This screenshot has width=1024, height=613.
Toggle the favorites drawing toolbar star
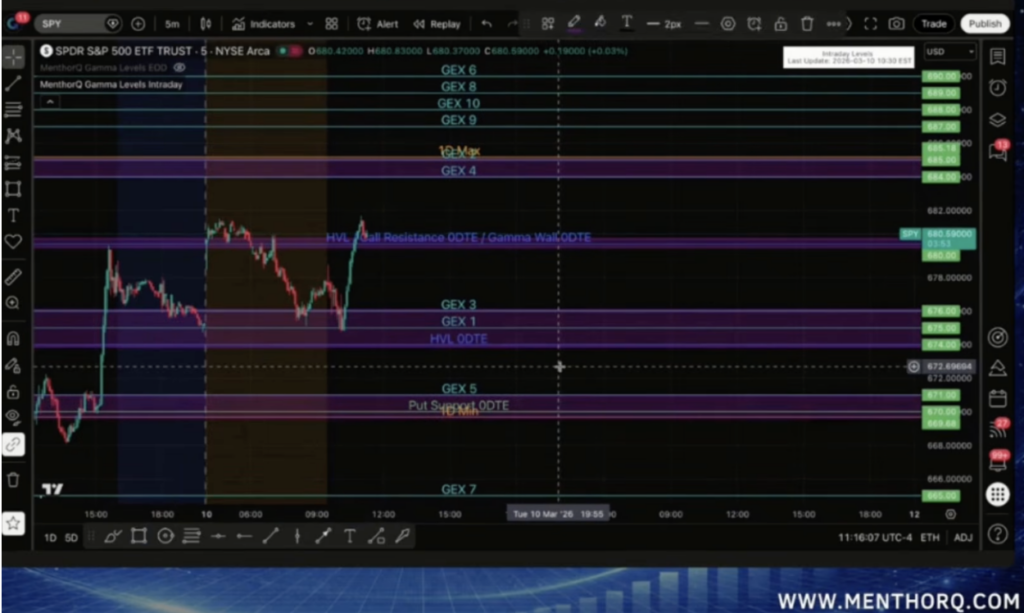coord(14,523)
